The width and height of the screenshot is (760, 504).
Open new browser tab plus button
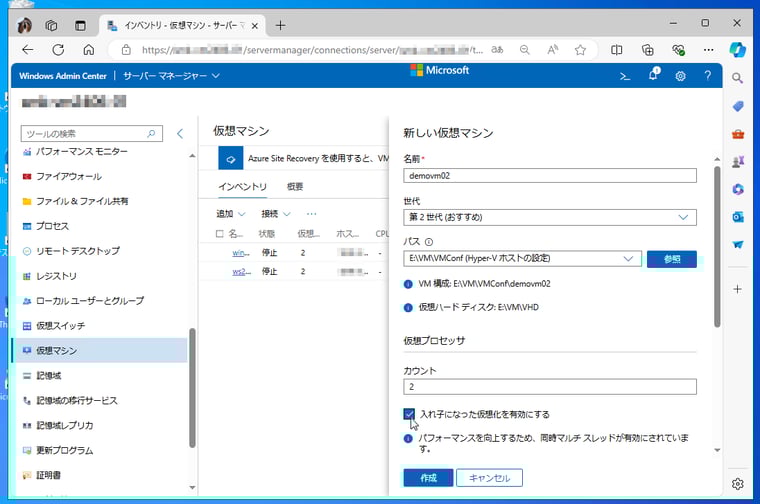[281, 25]
